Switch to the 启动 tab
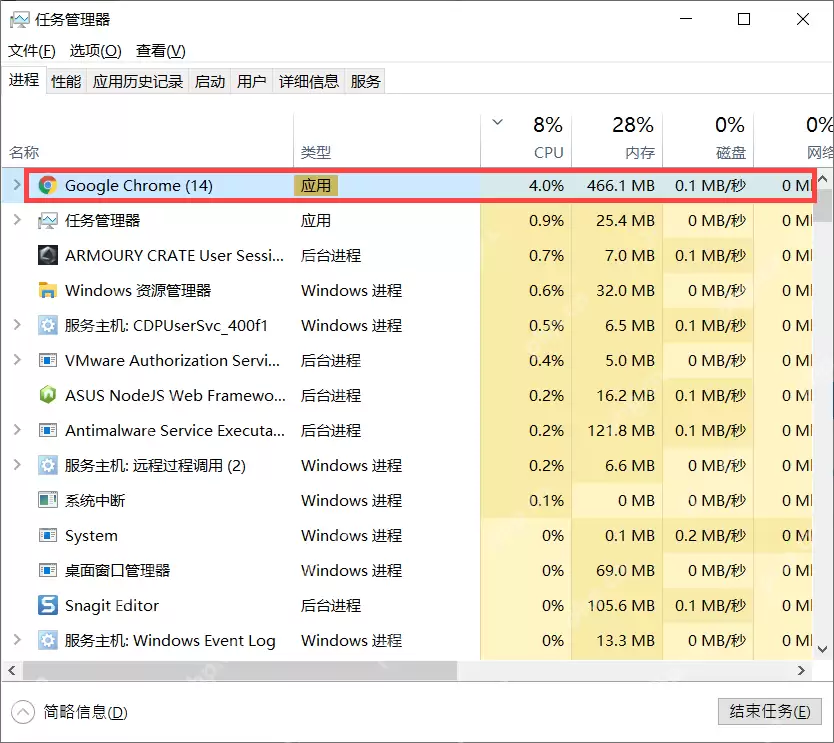 pos(210,81)
